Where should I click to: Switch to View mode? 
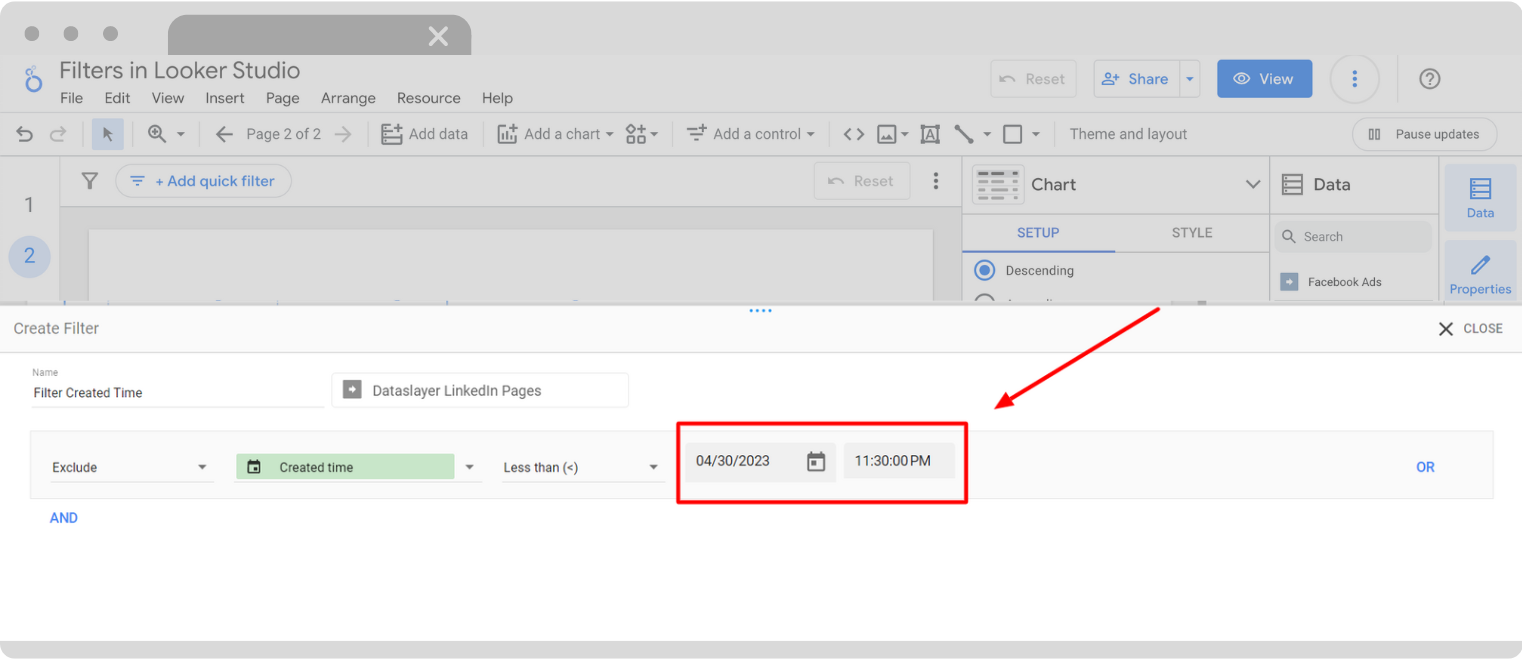pos(1264,78)
